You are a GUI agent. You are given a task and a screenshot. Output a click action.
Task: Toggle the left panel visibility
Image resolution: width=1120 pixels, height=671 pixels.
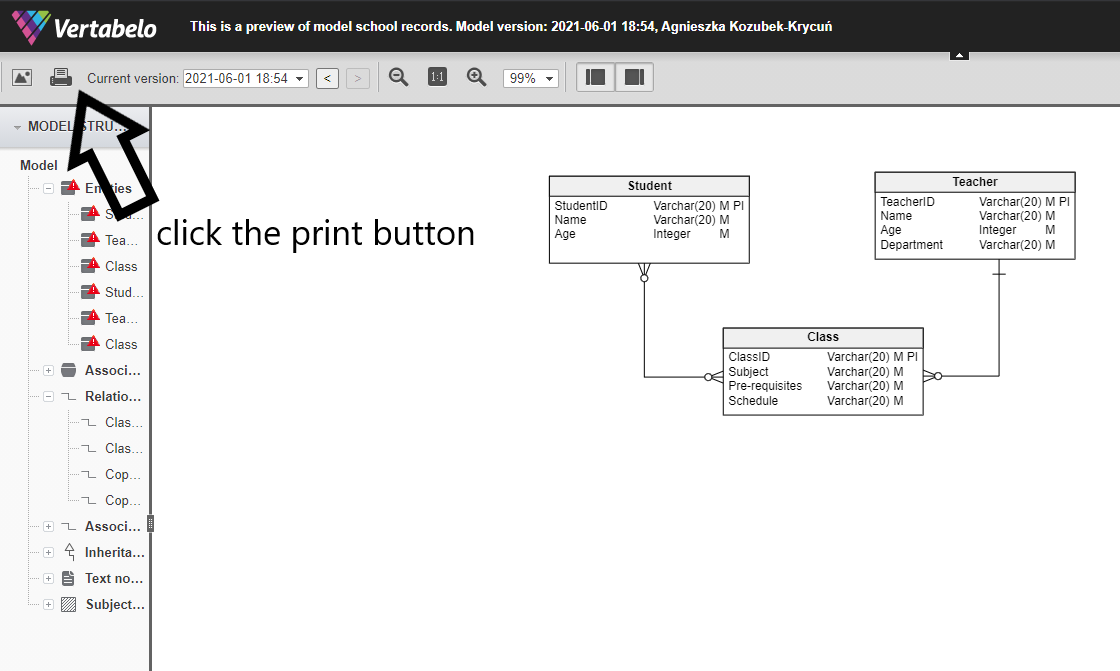[x=596, y=77]
